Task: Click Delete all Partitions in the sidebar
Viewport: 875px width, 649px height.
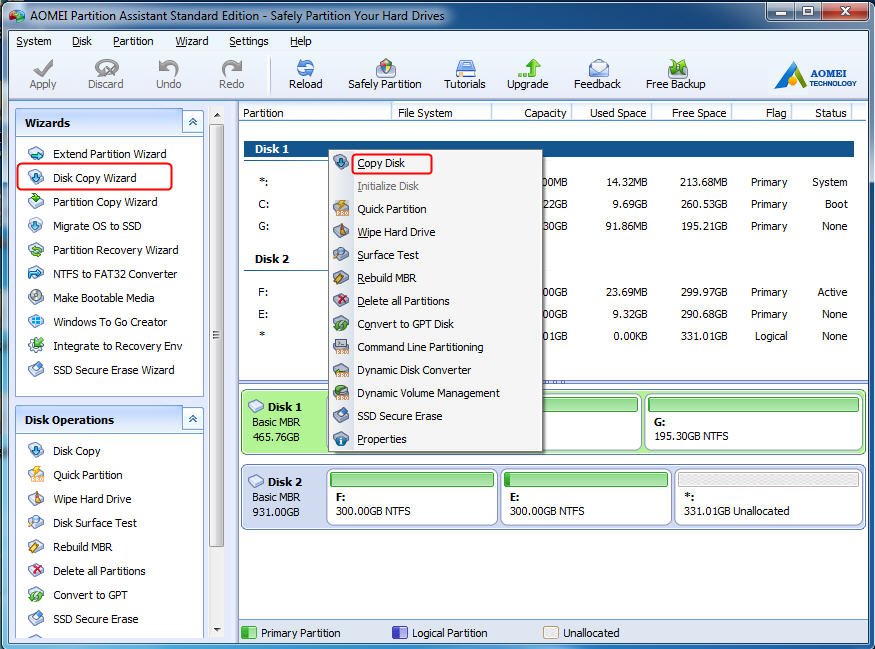Action: [86, 570]
